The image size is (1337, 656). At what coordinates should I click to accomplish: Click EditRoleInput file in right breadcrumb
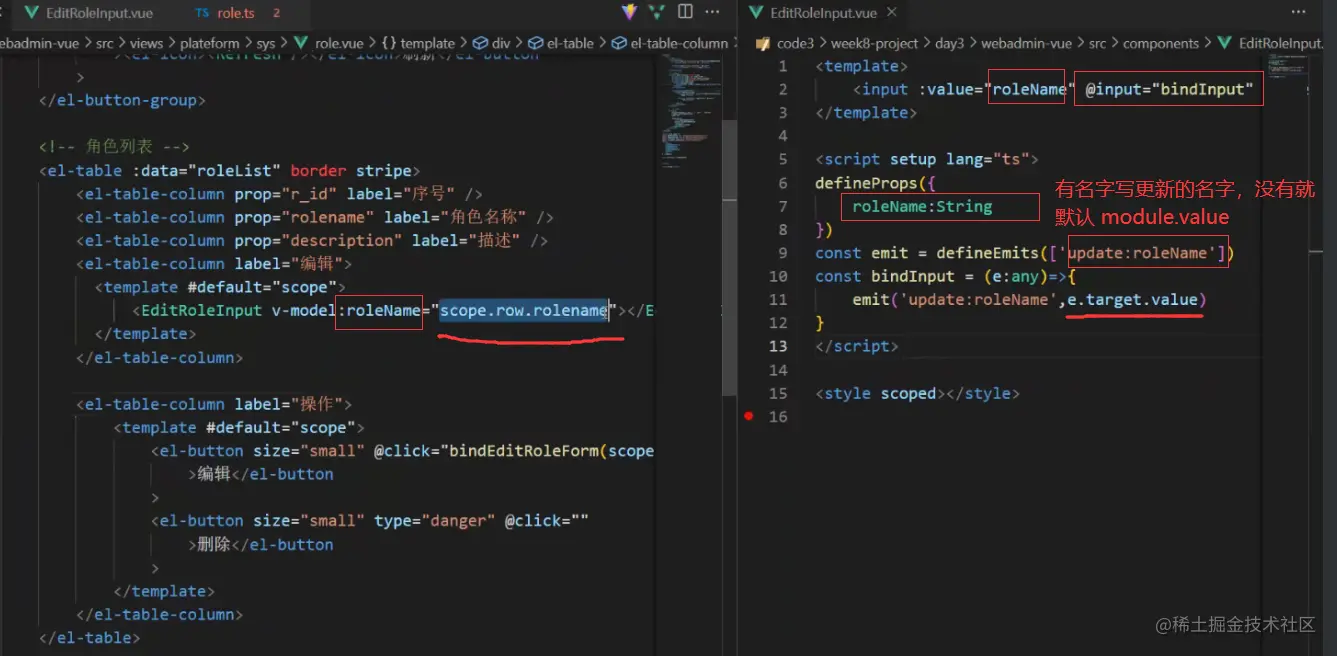coord(1270,43)
